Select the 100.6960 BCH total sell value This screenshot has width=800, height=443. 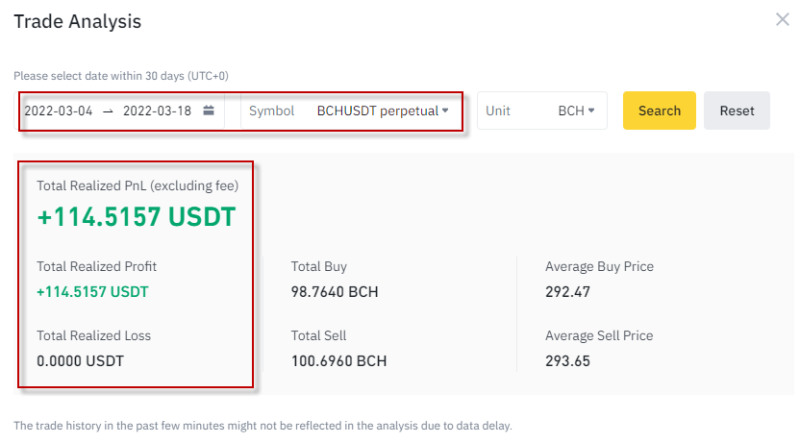click(x=339, y=361)
